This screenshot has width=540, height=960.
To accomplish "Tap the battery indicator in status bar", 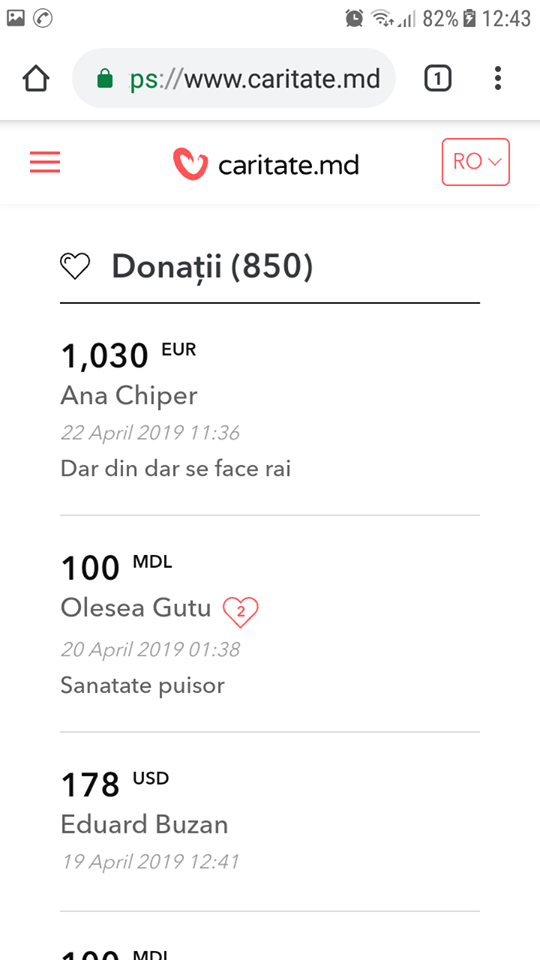I will tap(470, 18).
